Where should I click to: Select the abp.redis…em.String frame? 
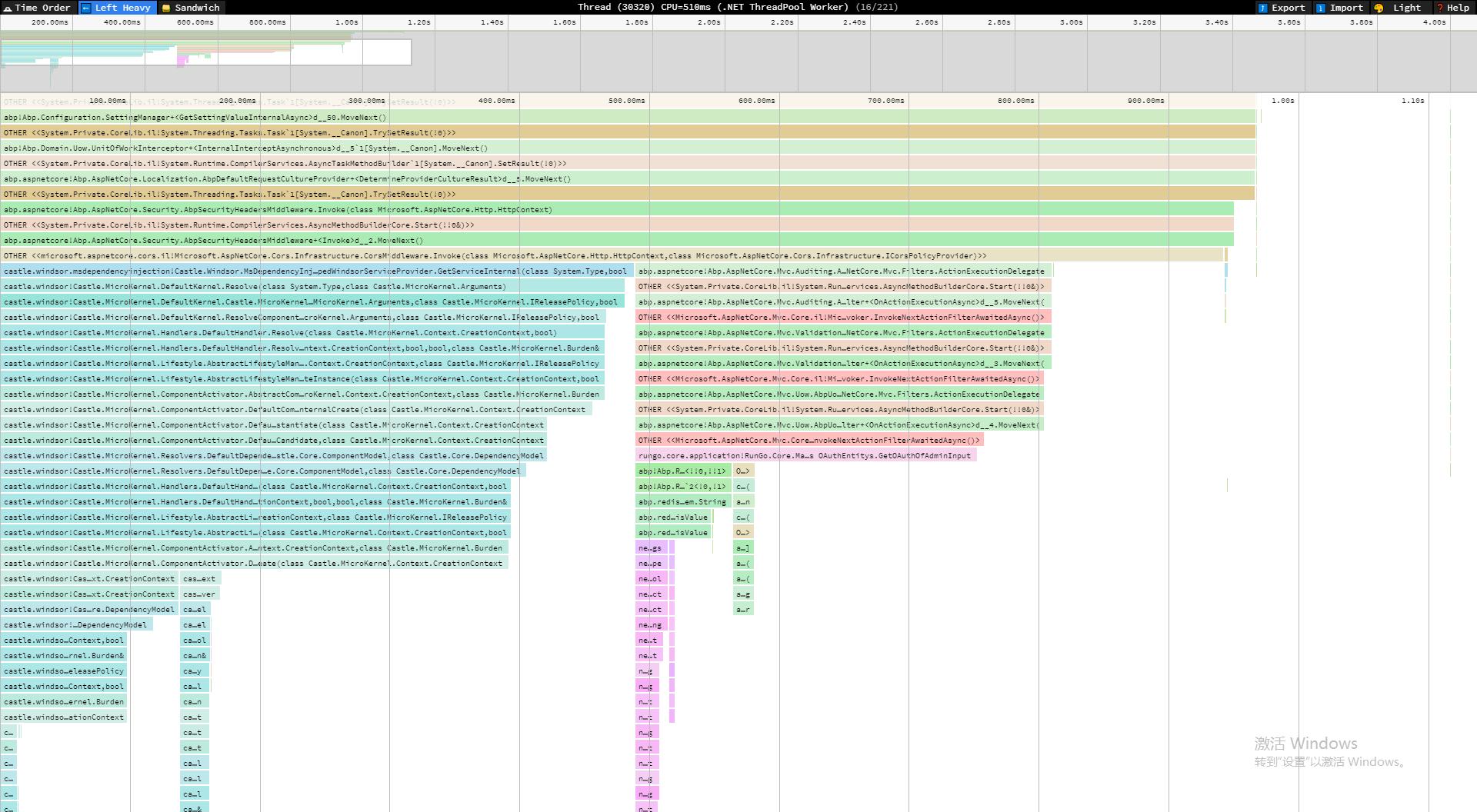[x=683, y=501]
